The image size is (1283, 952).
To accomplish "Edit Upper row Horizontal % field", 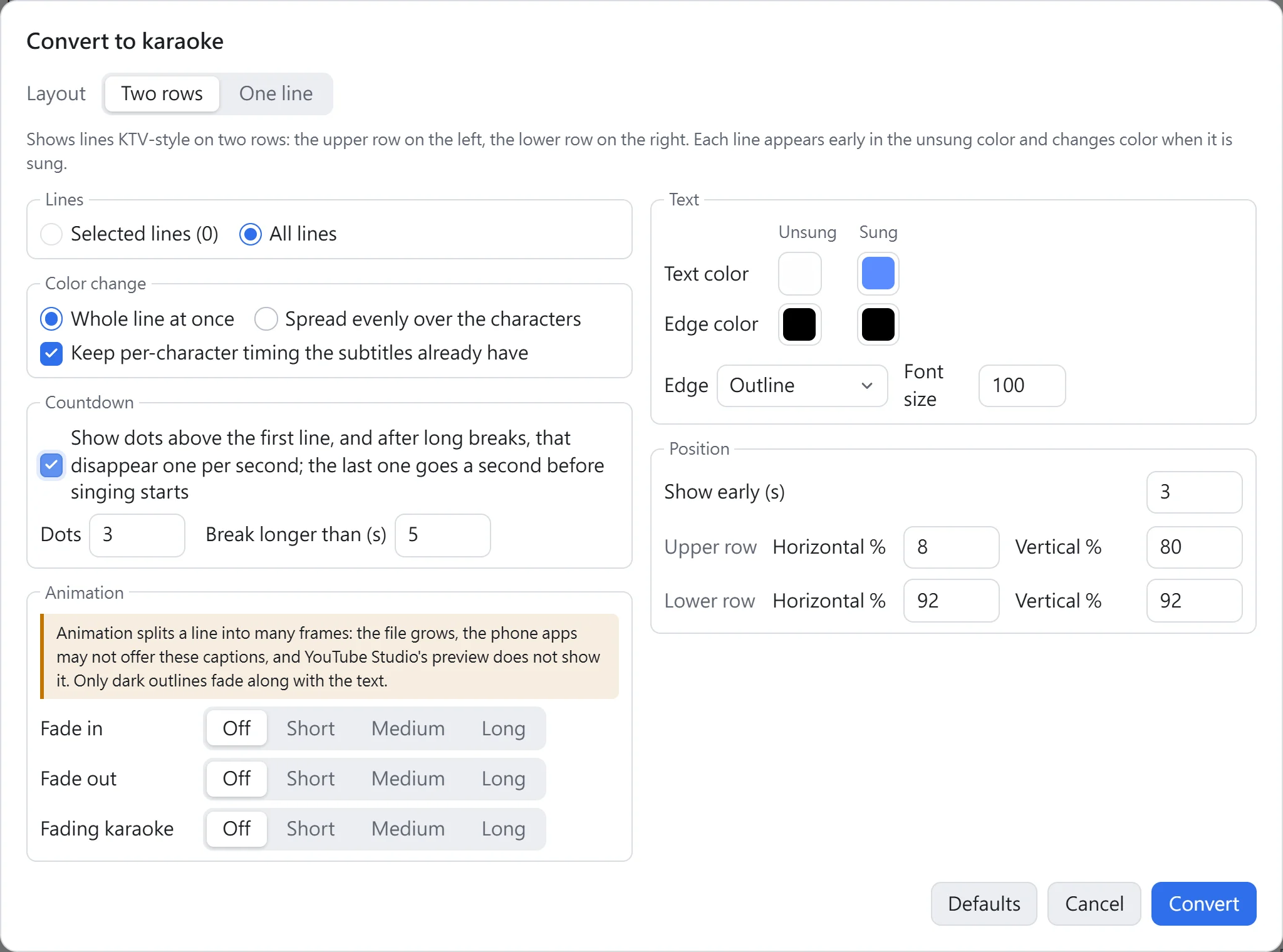I will pos(951,547).
